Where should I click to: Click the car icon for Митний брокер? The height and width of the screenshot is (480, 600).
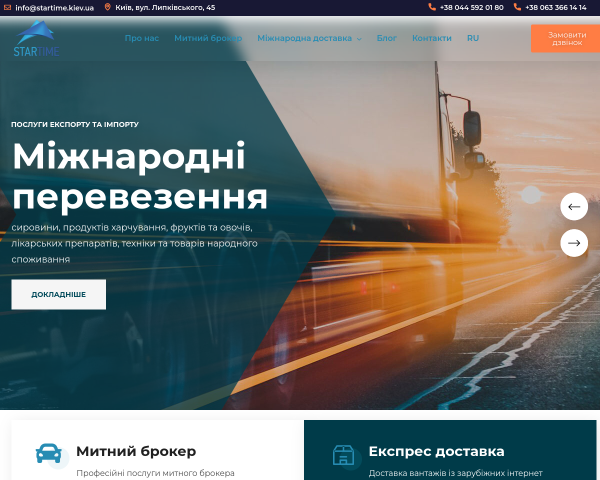coord(49,454)
